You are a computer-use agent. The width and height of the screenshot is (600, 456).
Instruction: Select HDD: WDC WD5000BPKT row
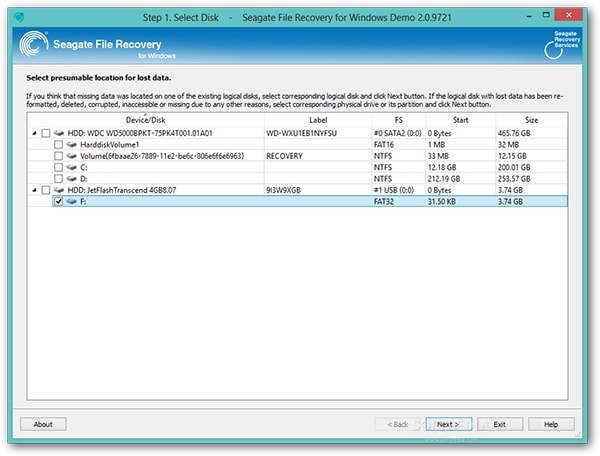[297, 133]
